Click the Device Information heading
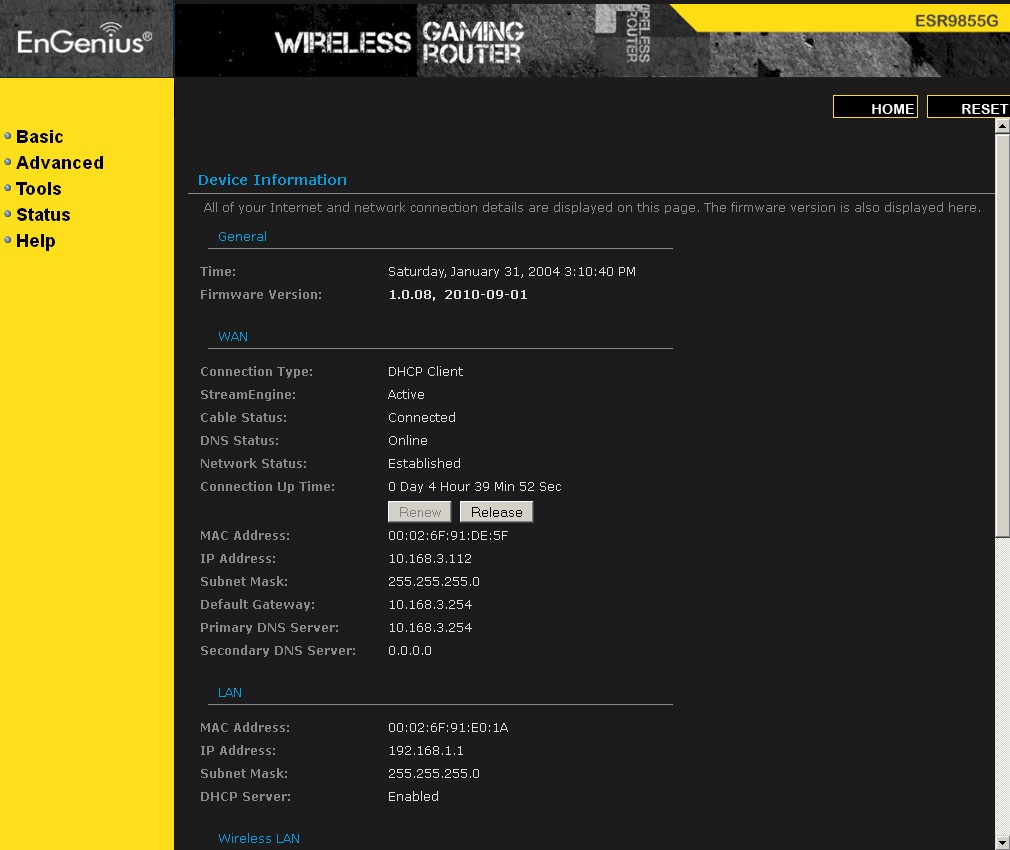1010x850 pixels. coord(272,180)
